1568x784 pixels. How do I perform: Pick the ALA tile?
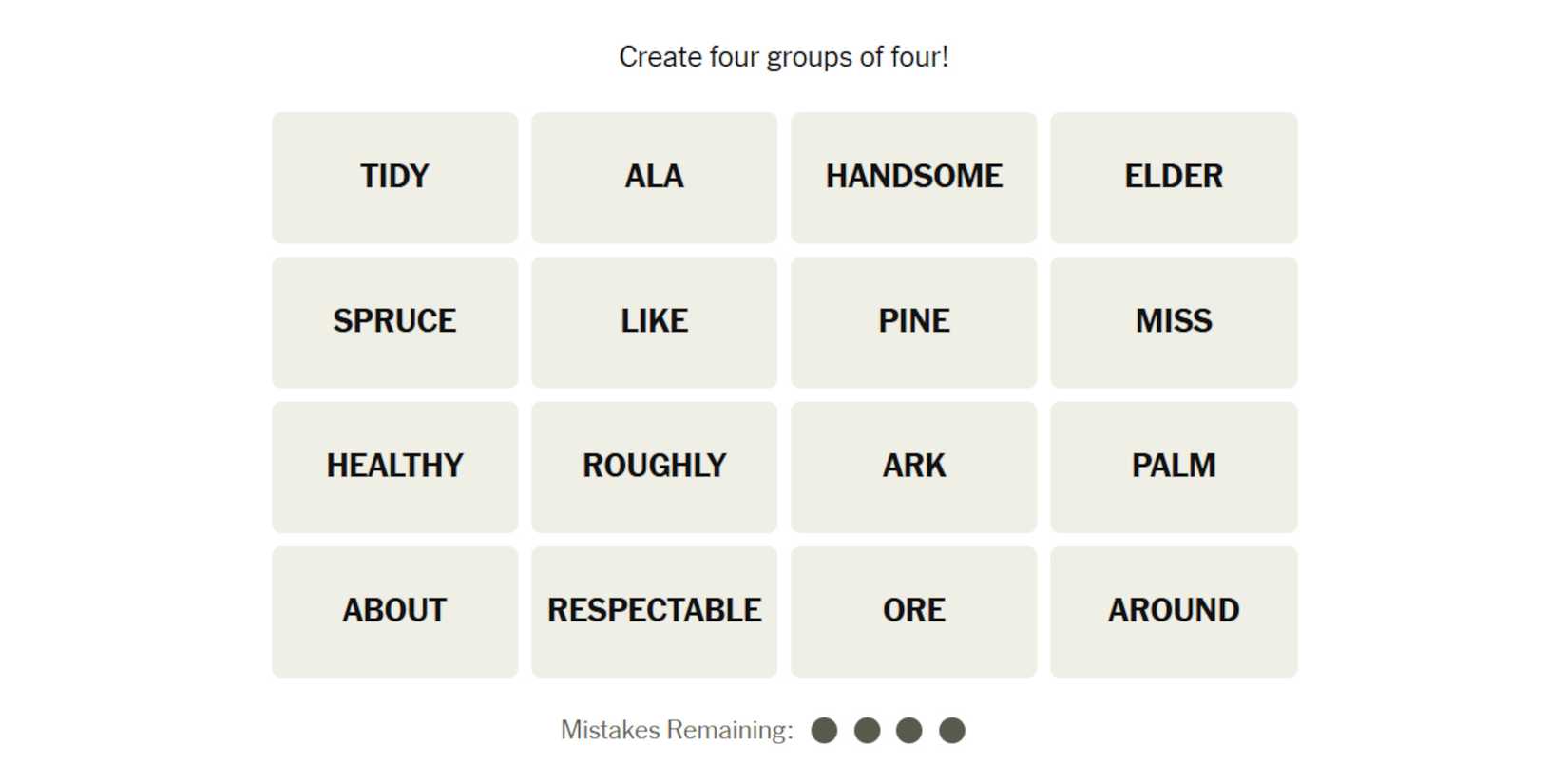(x=654, y=177)
